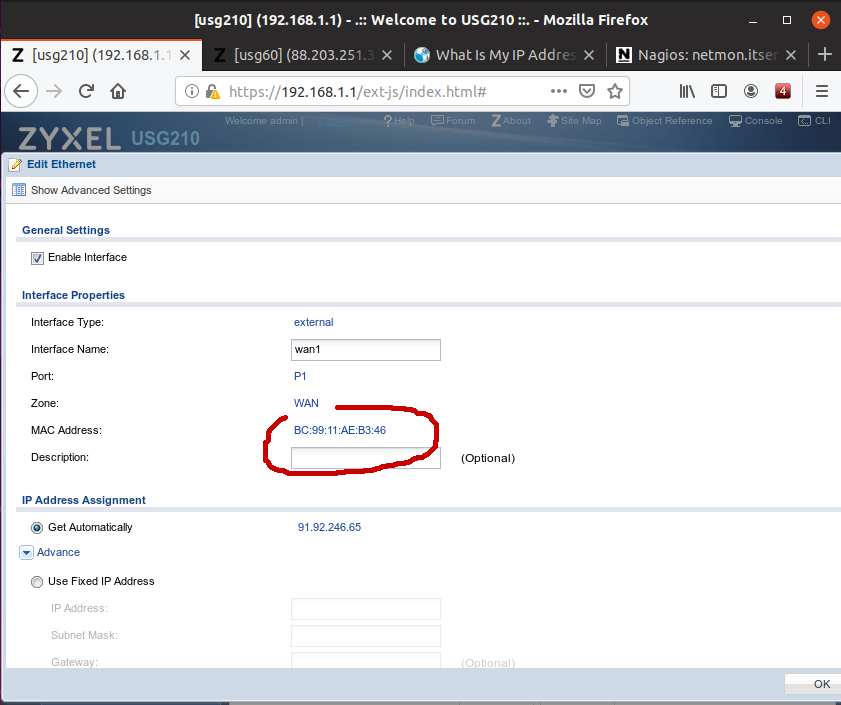Screen dimensions: 841x705
Task: Click the red extension badge showing 4
Action: (x=783, y=91)
